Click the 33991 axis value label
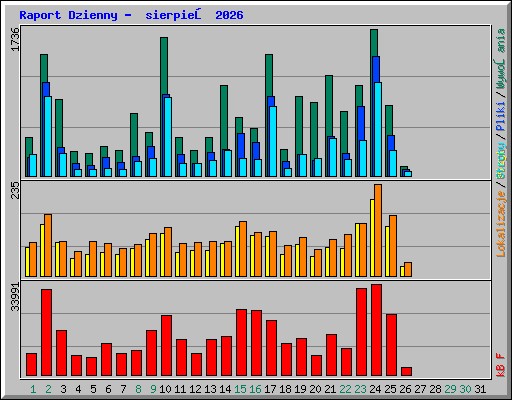 15,297
